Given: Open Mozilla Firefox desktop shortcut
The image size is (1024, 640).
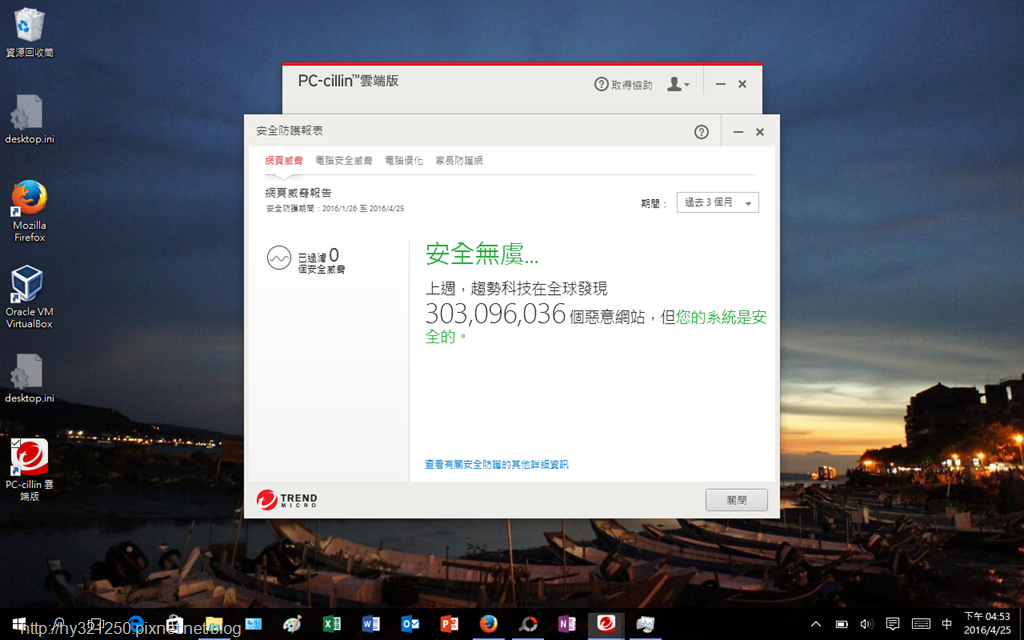Looking at the screenshot, I should pyautogui.click(x=29, y=210).
